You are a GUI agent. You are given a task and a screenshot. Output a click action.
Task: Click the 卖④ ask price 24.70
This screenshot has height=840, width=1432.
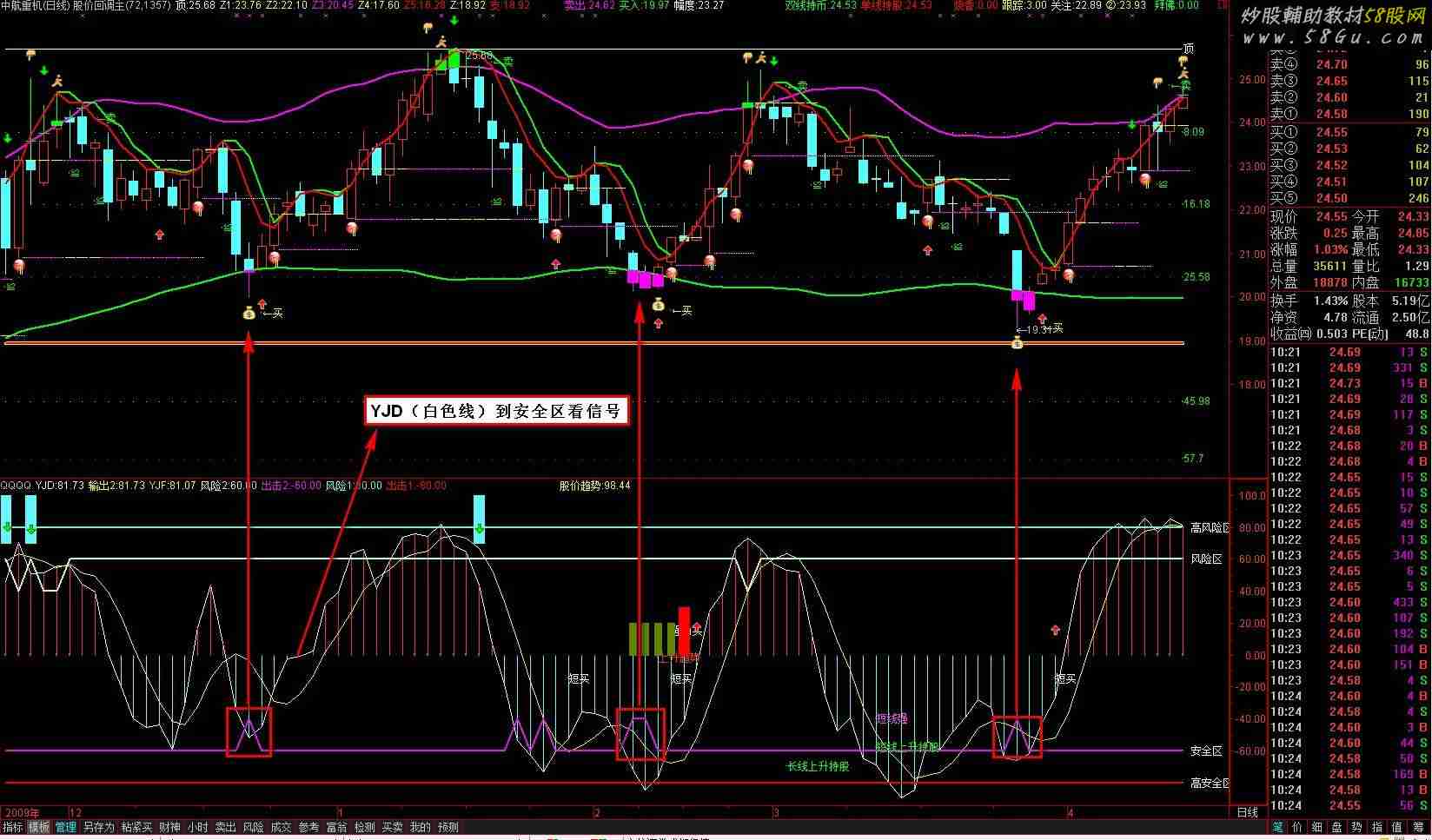(1332, 64)
